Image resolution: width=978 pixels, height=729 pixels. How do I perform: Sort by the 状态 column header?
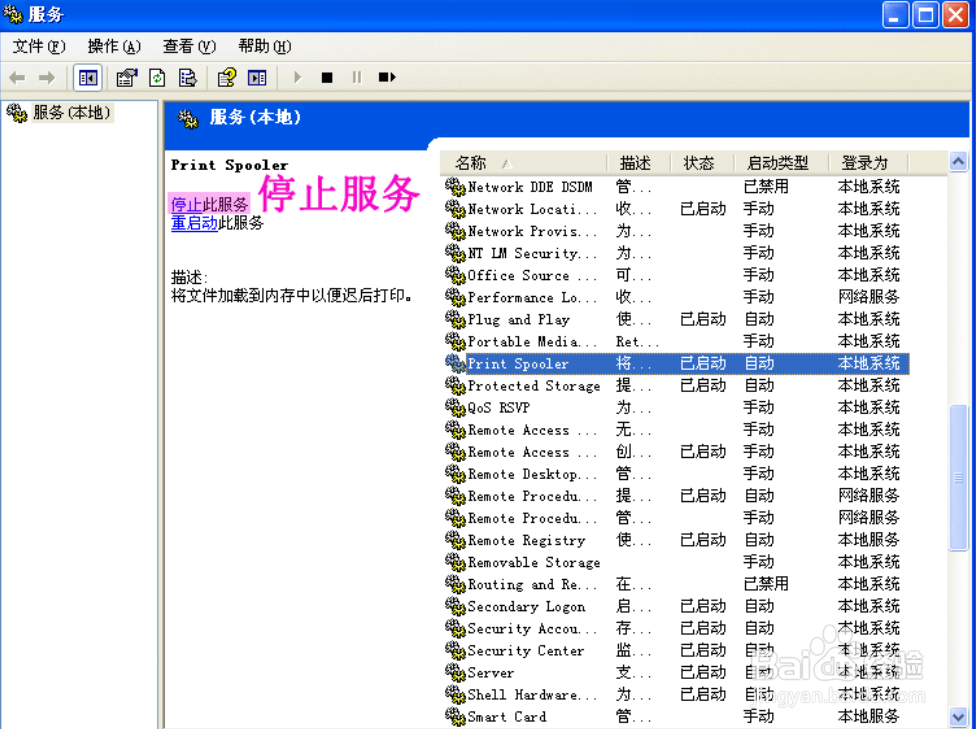[702, 163]
